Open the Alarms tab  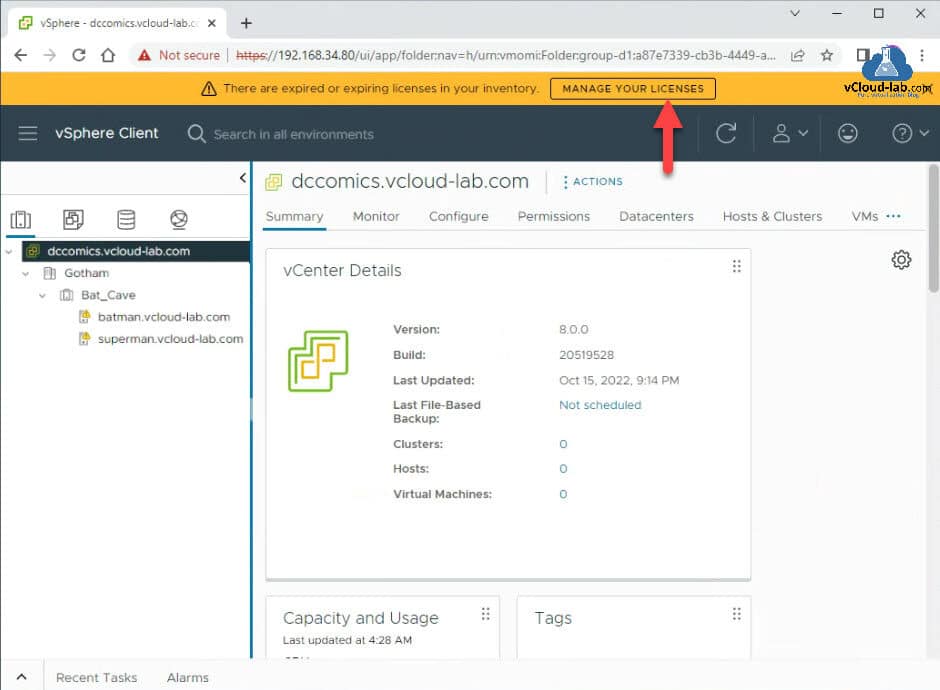tap(188, 677)
